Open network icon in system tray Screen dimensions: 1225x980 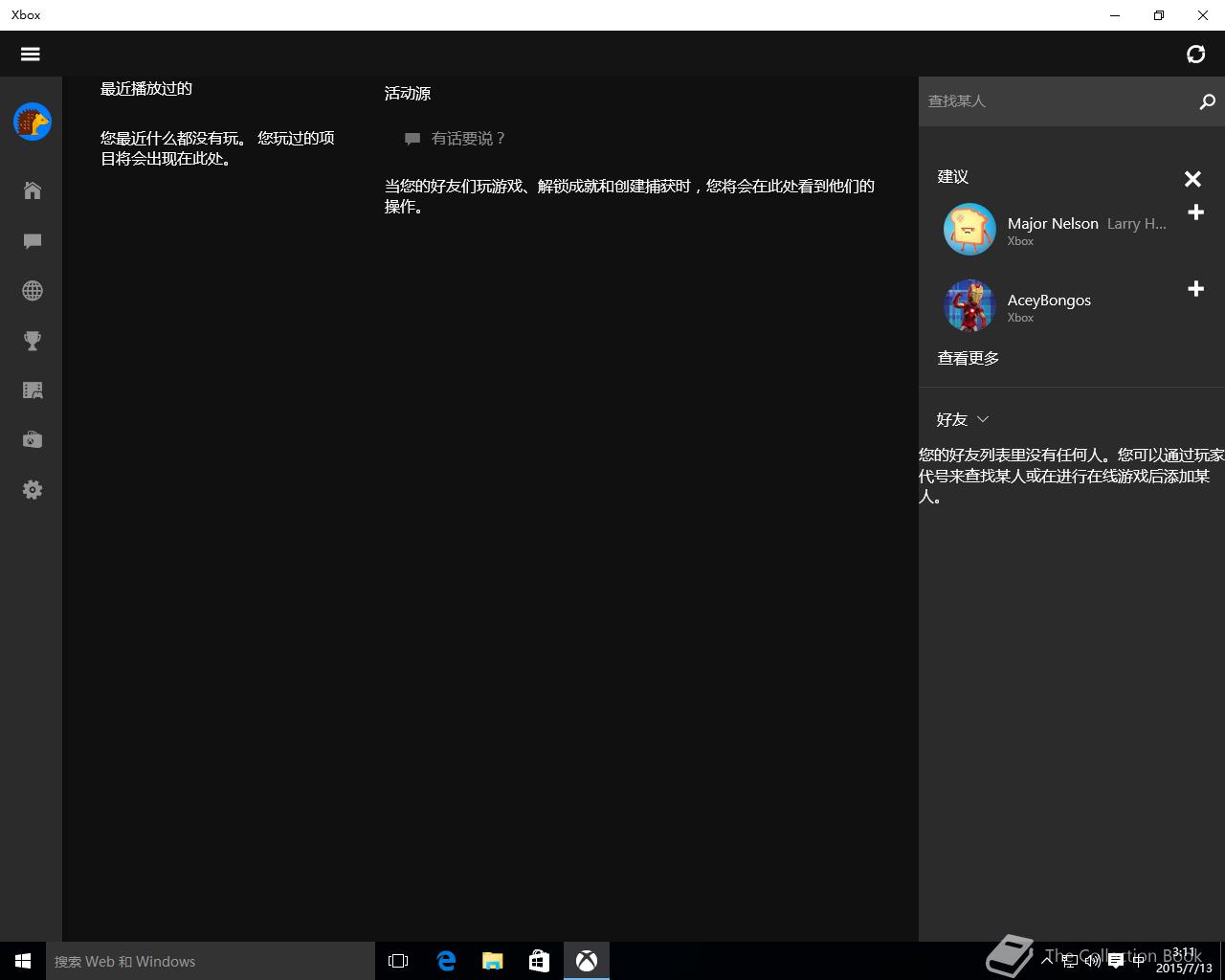(x=1070, y=961)
